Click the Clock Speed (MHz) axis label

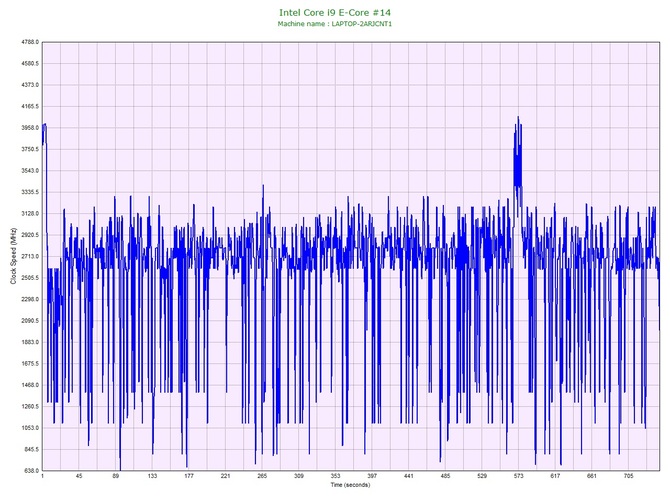(x=13, y=256)
